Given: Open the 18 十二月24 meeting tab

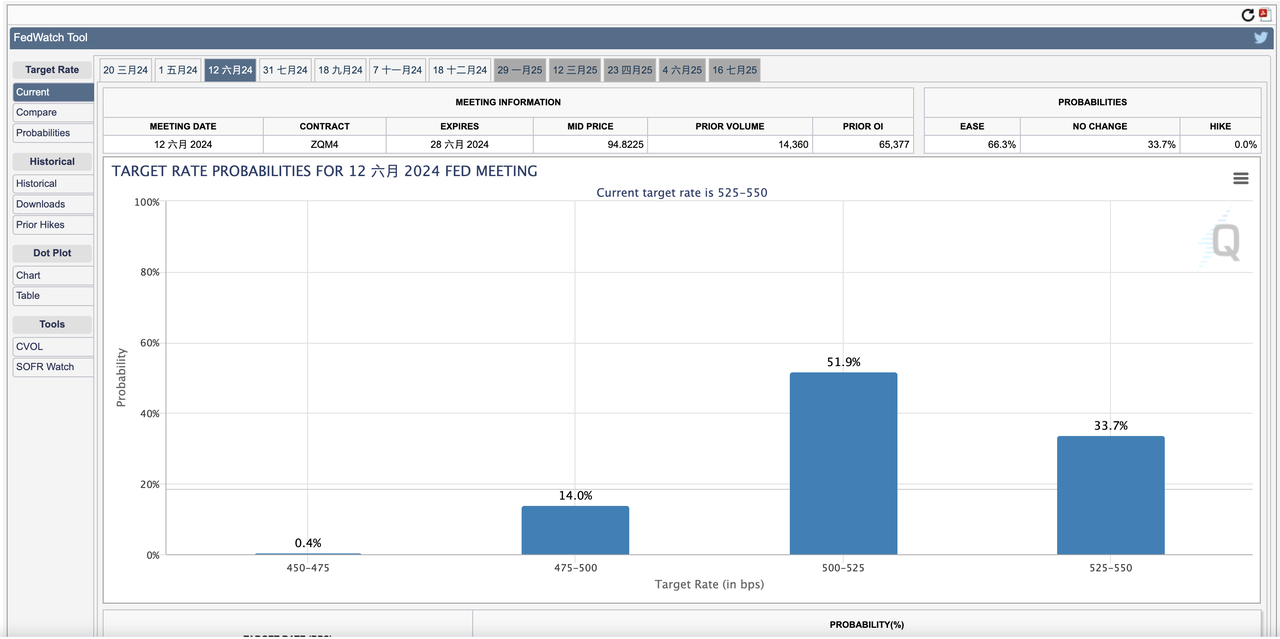Looking at the screenshot, I should [460, 70].
